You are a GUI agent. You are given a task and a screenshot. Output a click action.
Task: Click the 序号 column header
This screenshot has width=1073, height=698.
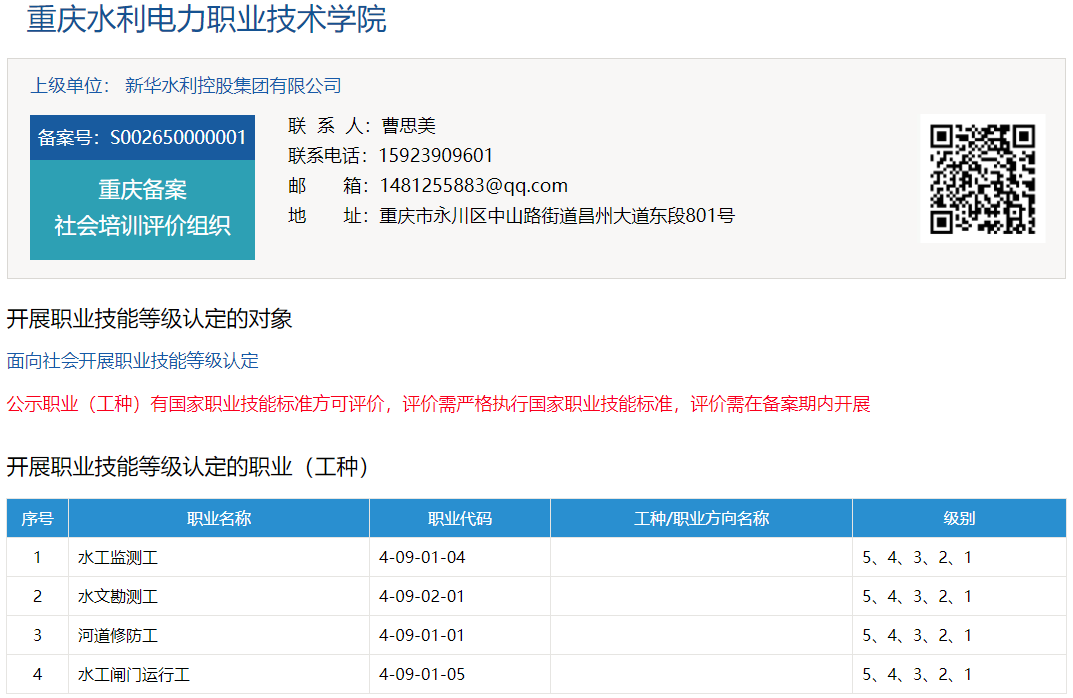click(x=37, y=518)
